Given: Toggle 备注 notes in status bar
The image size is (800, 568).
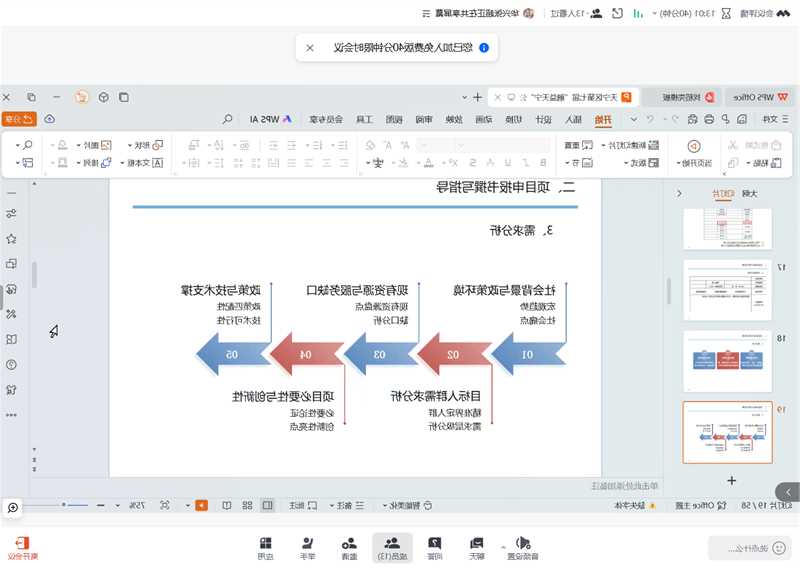Looking at the screenshot, I should tap(346, 505).
